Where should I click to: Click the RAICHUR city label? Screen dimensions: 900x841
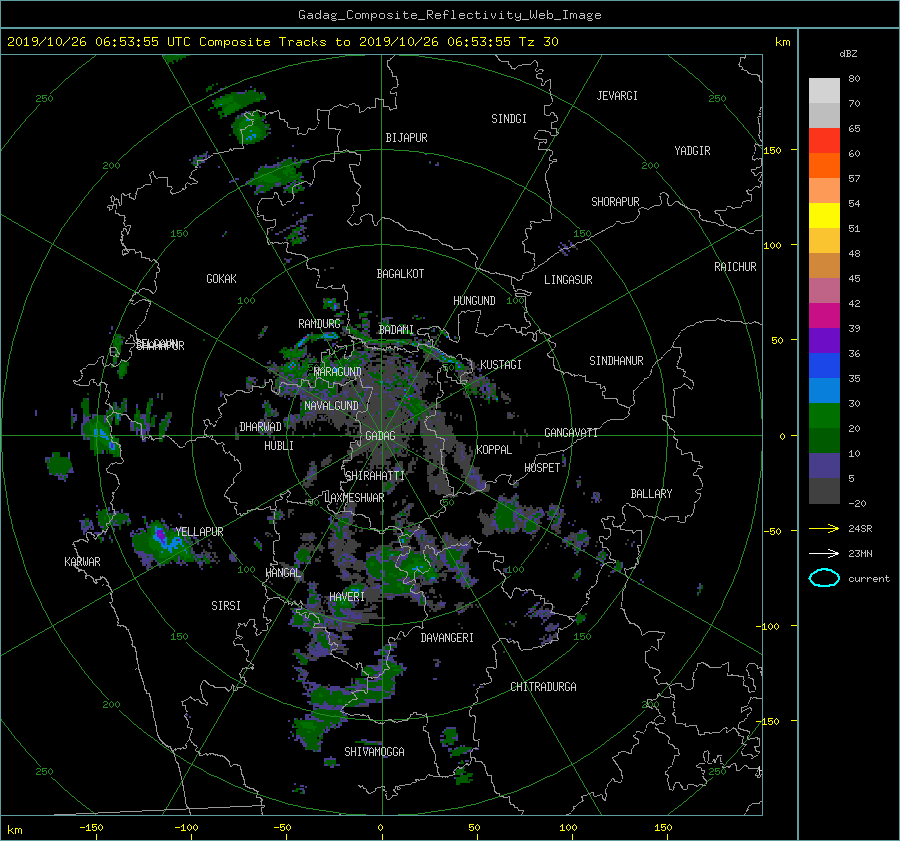pyautogui.click(x=735, y=267)
